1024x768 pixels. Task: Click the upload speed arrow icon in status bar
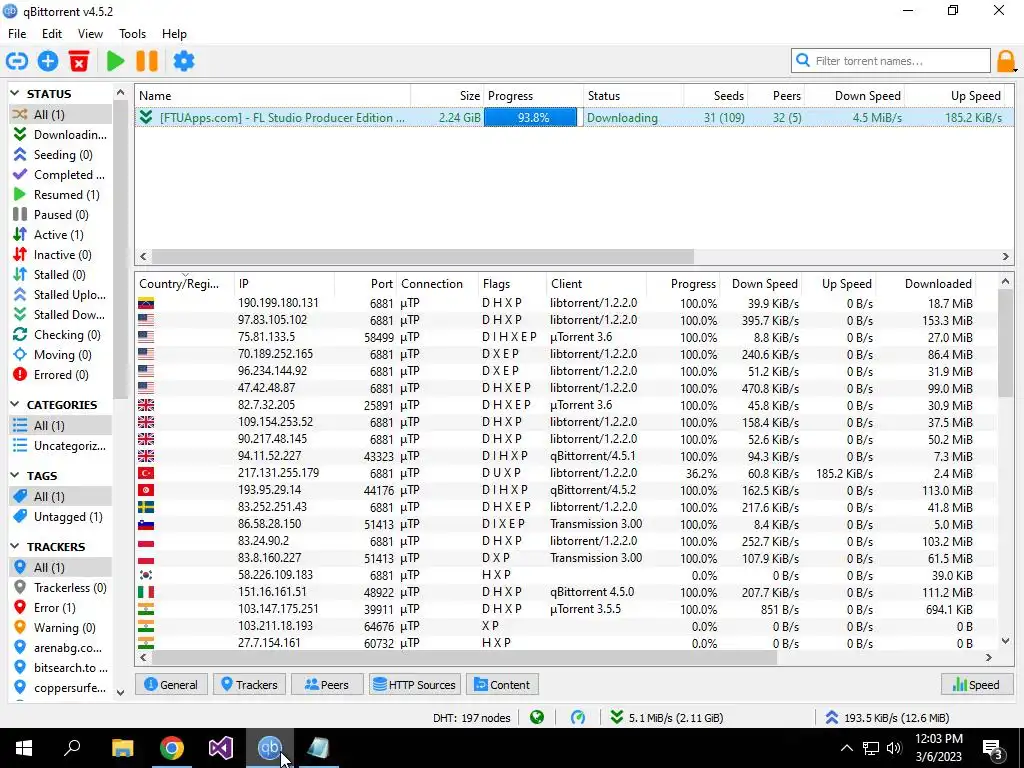tap(831, 718)
